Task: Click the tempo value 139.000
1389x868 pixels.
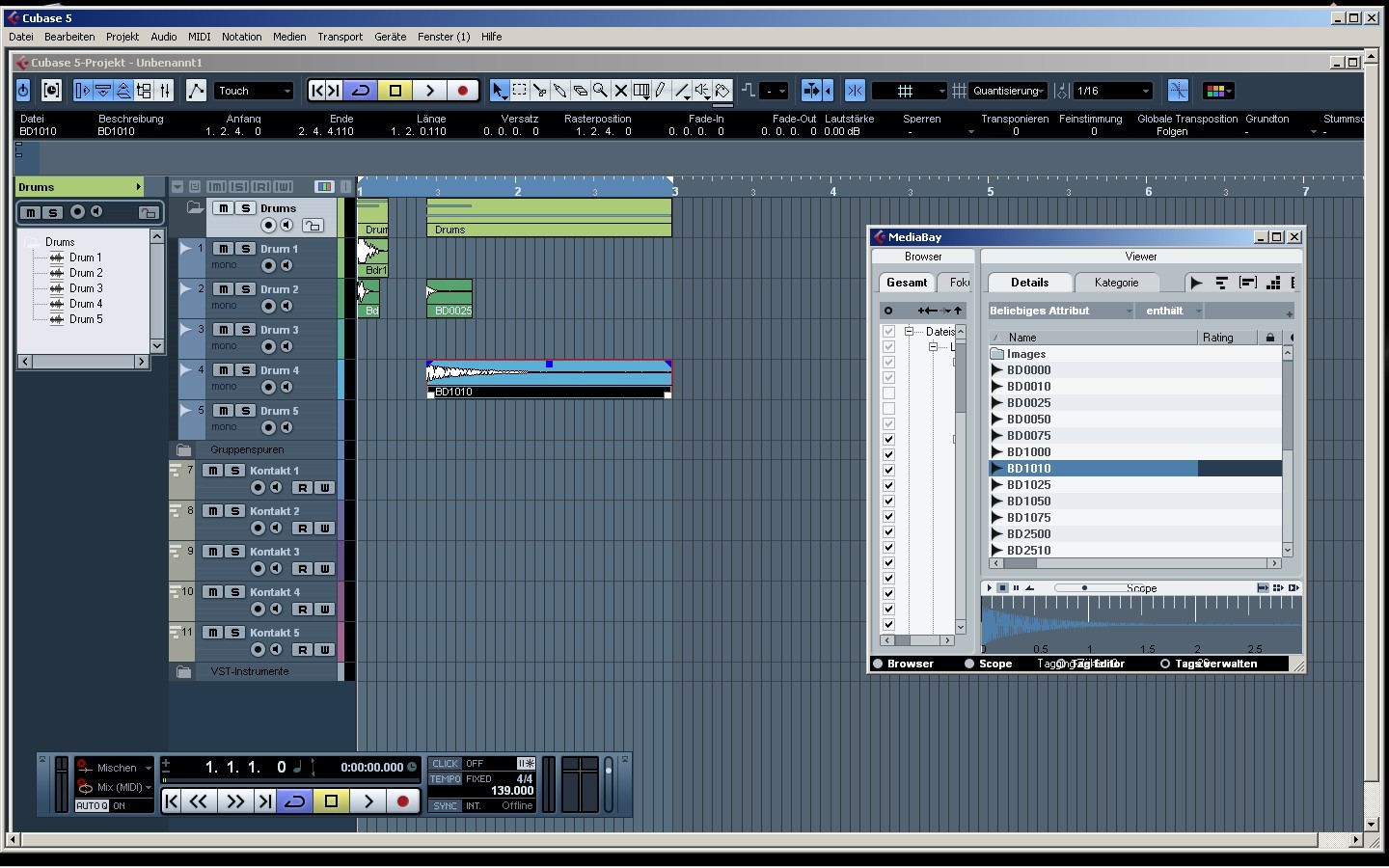Action: tap(512, 791)
